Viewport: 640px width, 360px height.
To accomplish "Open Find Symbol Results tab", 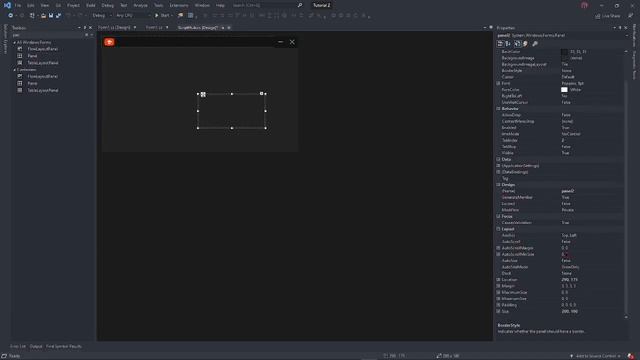I will point(64,347).
